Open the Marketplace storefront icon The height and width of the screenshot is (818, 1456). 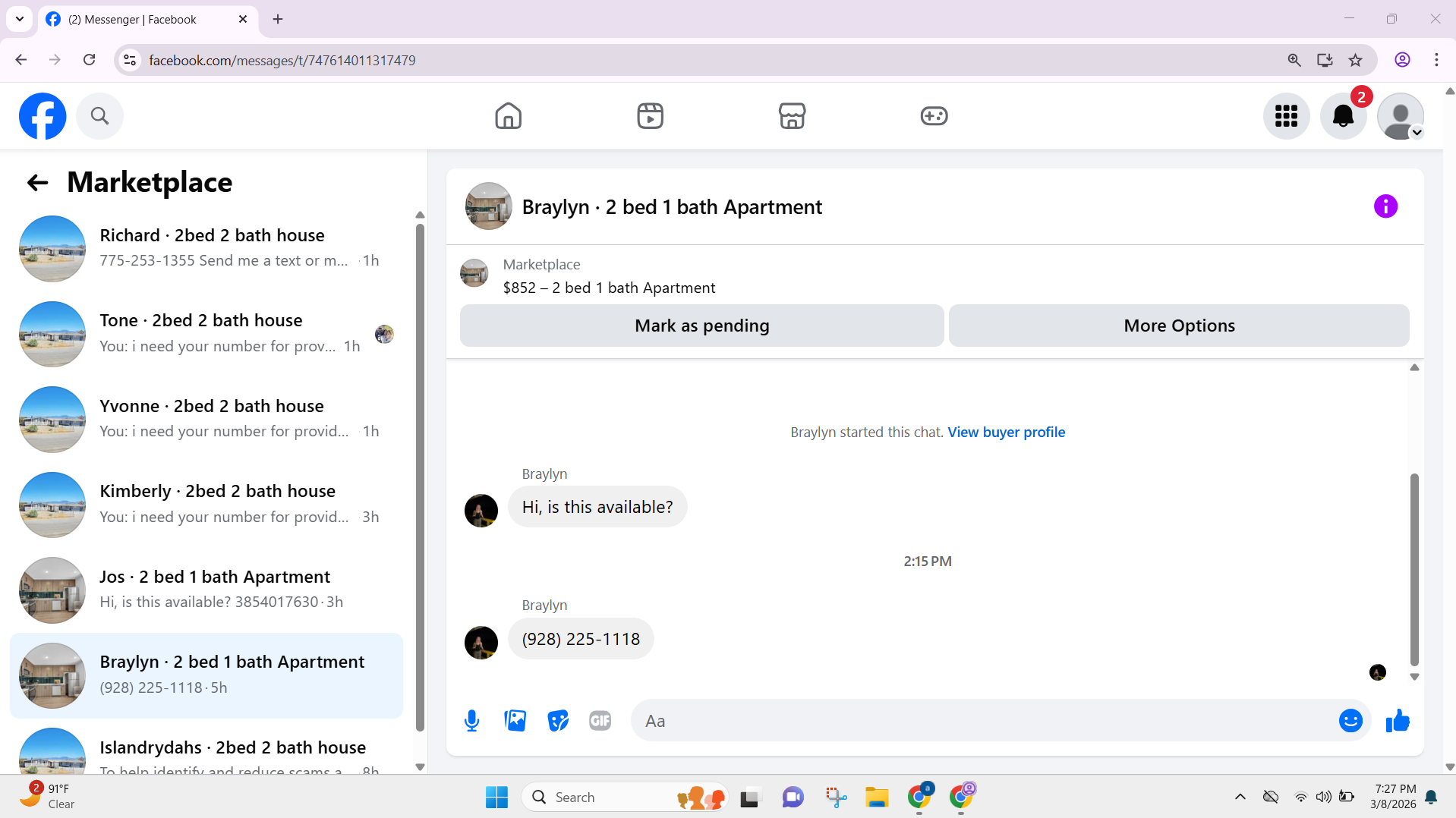pos(792,116)
